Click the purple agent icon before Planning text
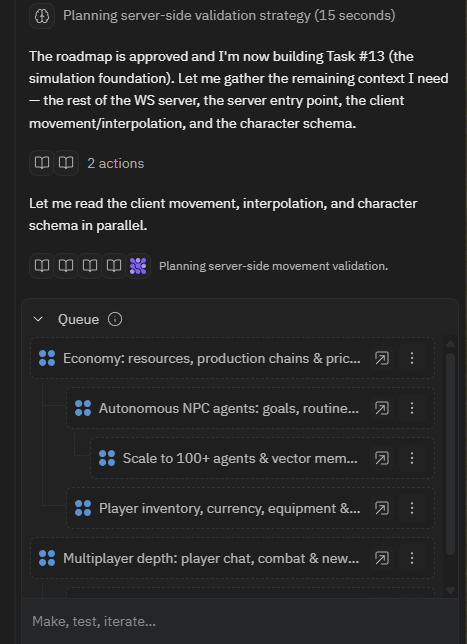The width and height of the screenshot is (467, 644). click(138, 266)
